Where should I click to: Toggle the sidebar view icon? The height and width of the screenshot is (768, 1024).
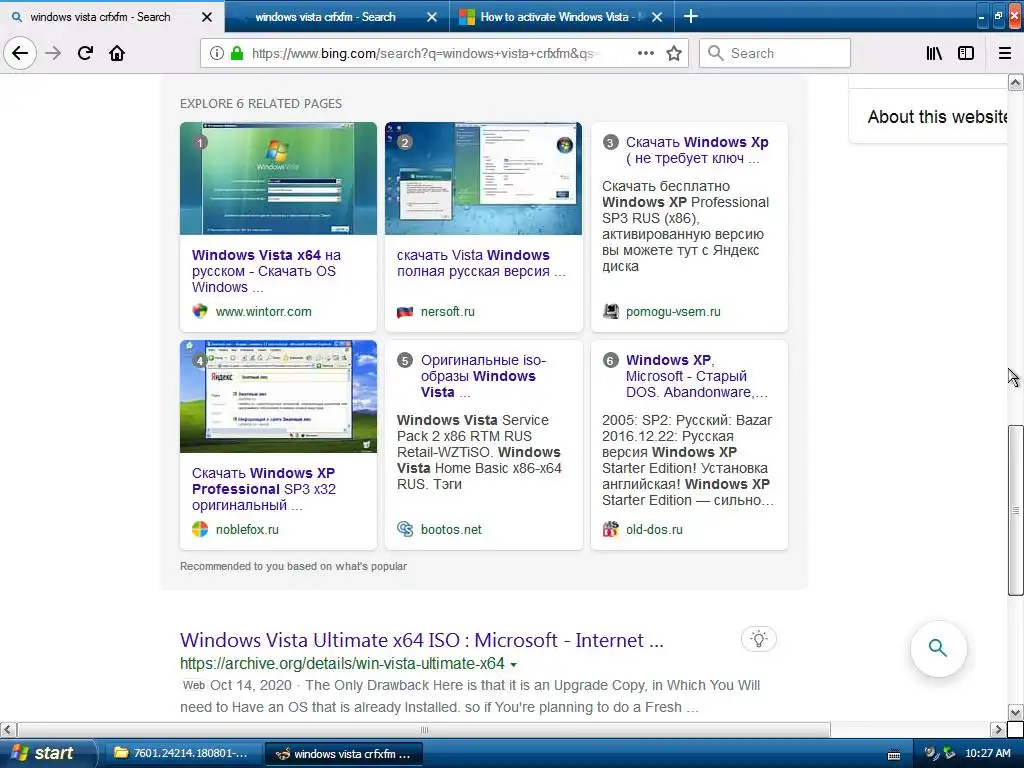click(966, 53)
